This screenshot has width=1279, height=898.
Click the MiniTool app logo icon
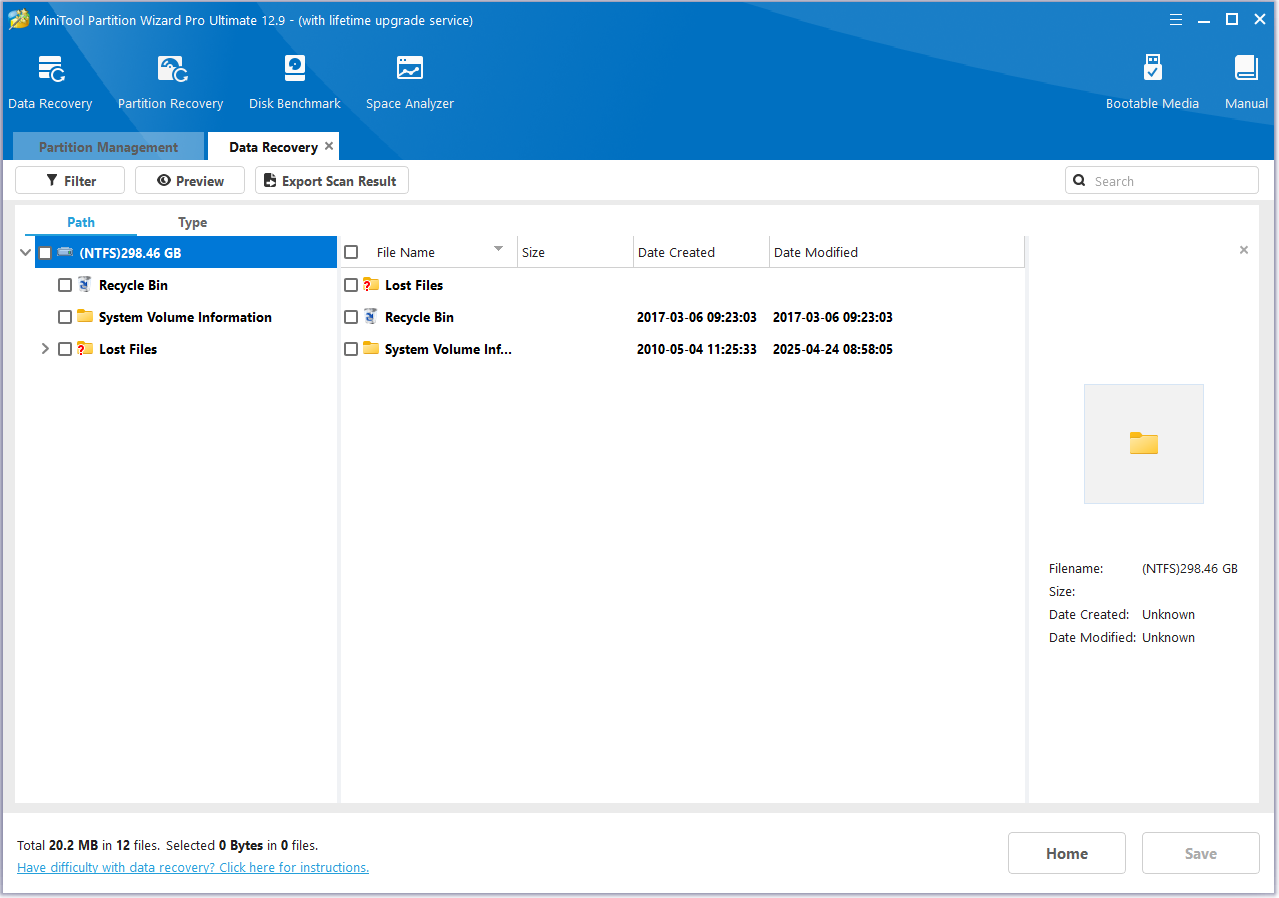(18, 20)
